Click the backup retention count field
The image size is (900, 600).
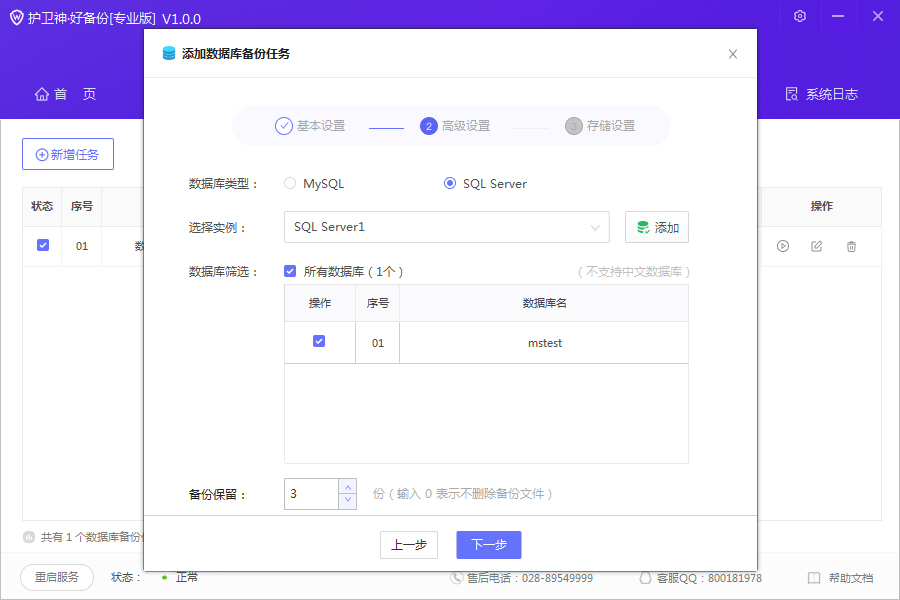coord(311,494)
